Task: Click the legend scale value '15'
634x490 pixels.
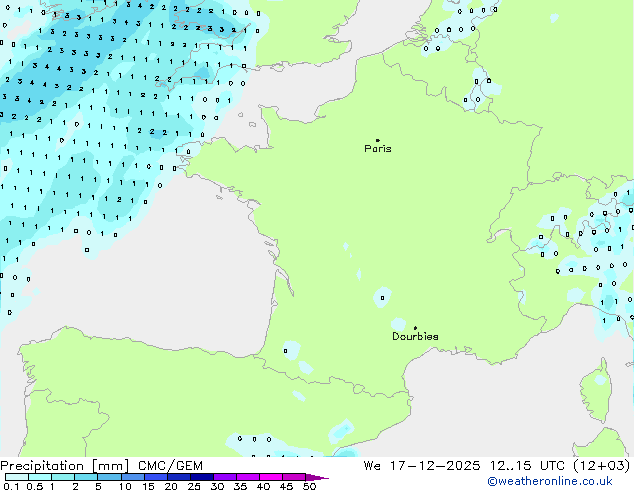Action: pos(148,486)
